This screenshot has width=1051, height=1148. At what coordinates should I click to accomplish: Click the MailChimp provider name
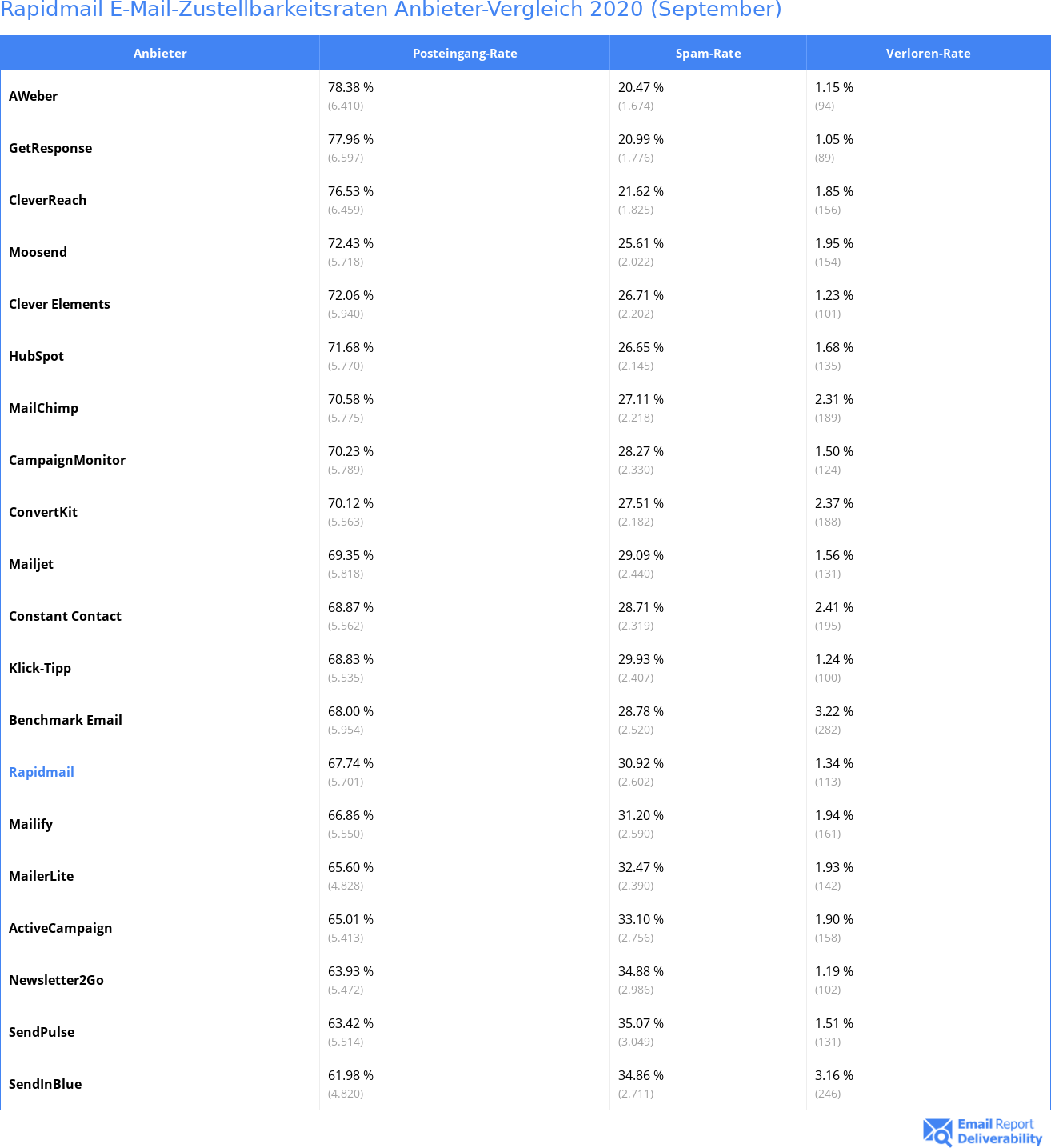click(44, 408)
